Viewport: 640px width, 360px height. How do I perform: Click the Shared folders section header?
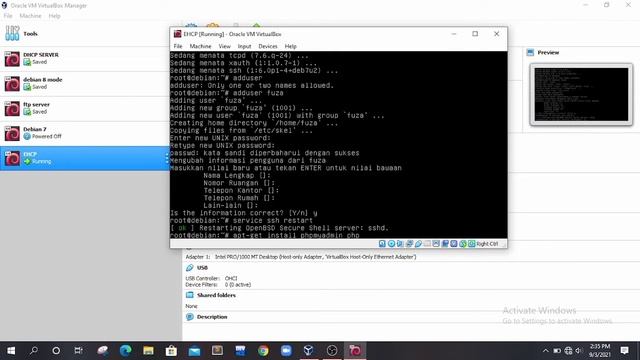coord(216,295)
